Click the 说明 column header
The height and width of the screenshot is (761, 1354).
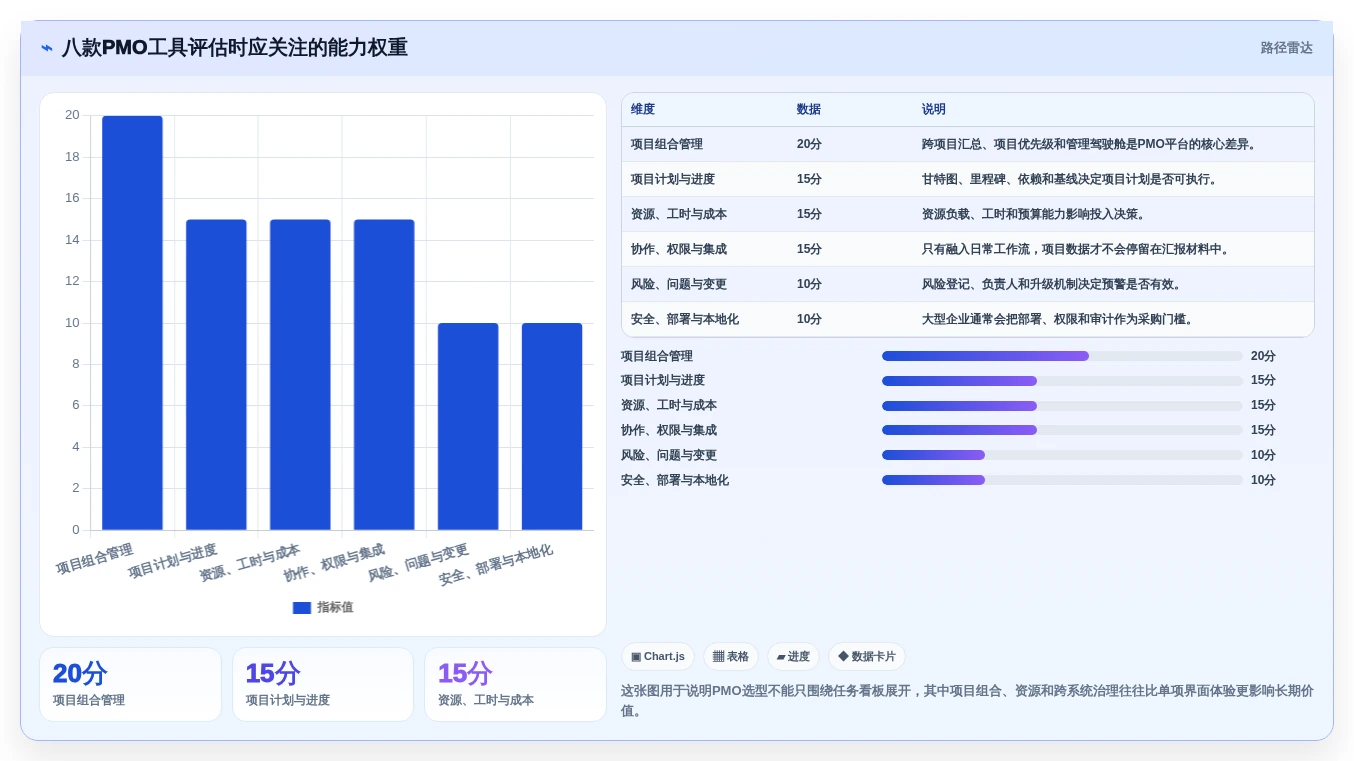click(x=933, y=110)
